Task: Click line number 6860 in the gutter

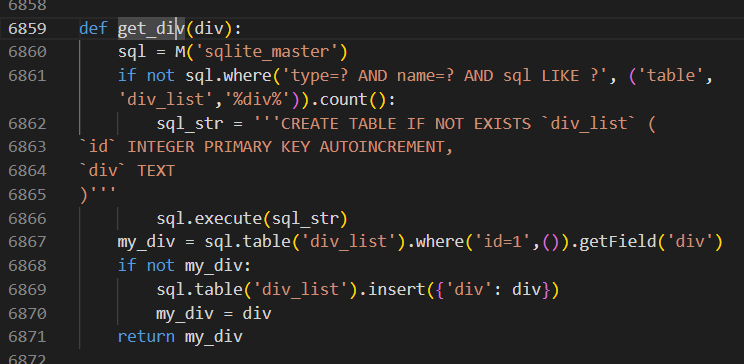Action: pos(27,52)
